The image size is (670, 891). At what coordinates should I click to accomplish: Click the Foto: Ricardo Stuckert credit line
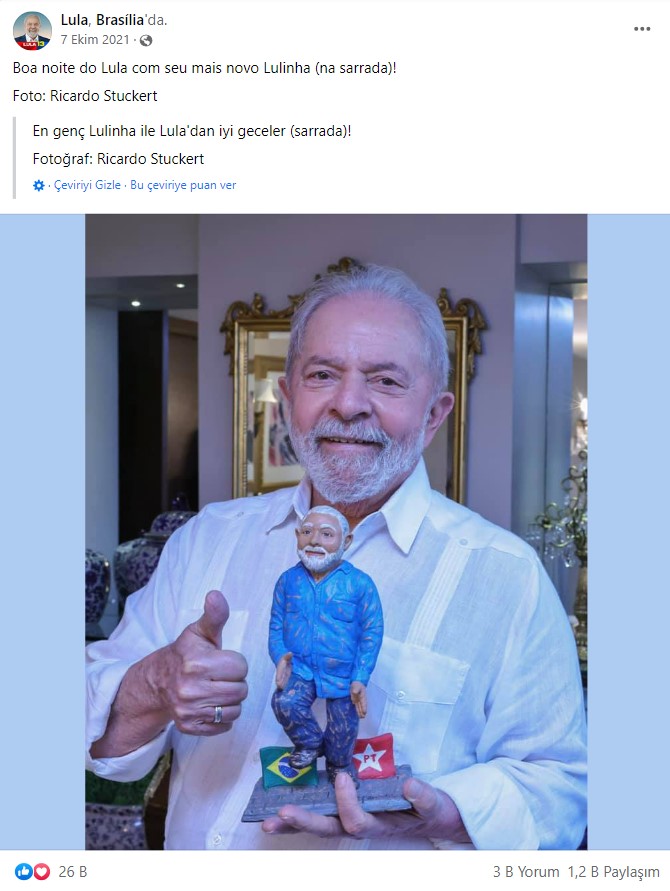(85, 96)
